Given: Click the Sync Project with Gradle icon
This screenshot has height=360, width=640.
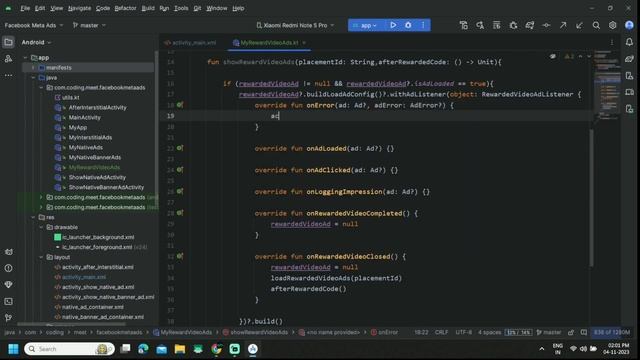Looking at the screenshot, I should tap(529, 25).
